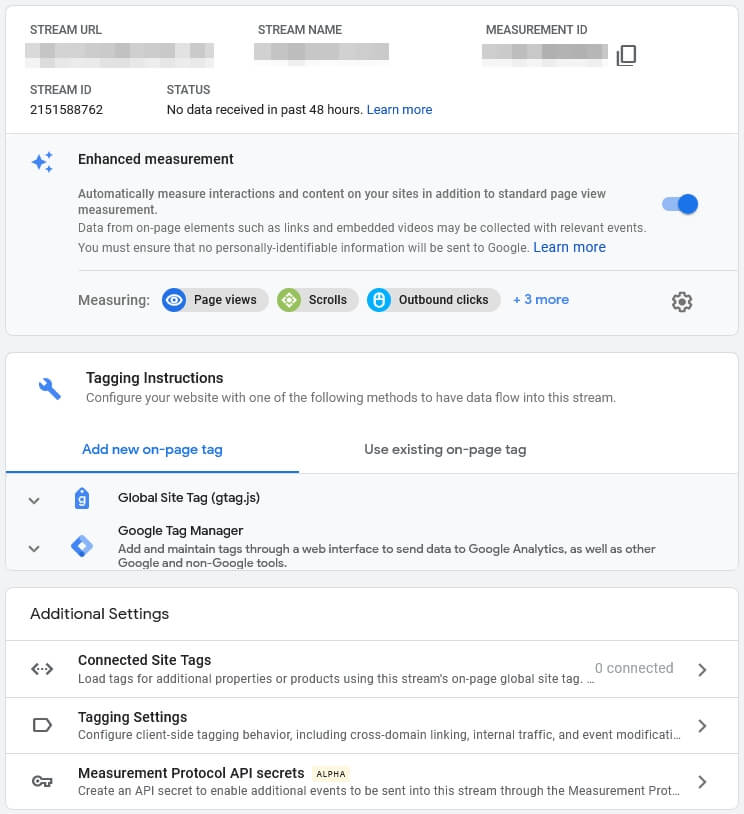This screenshot has width=744, height=814.
Task: Copy the Measurement ID with the copy icon
Action: [x=626, y=55]
